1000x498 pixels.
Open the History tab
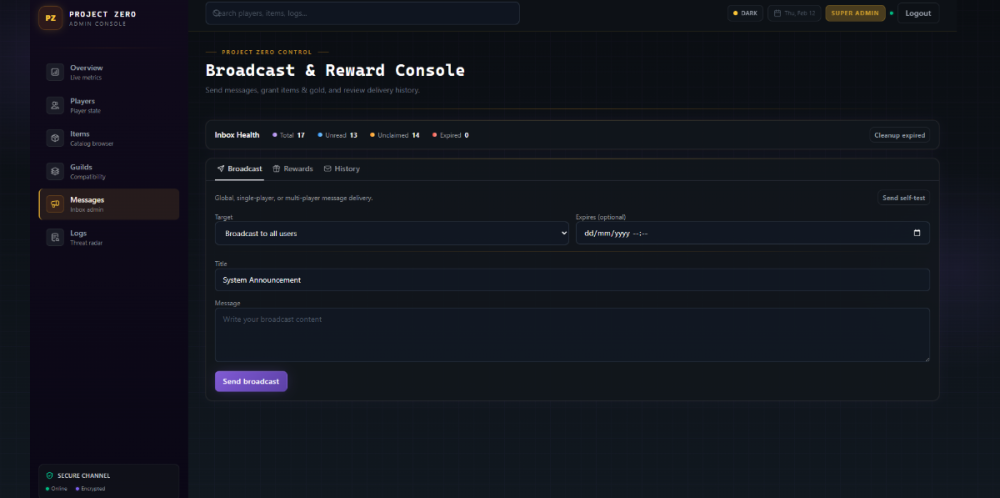(341, 169)
